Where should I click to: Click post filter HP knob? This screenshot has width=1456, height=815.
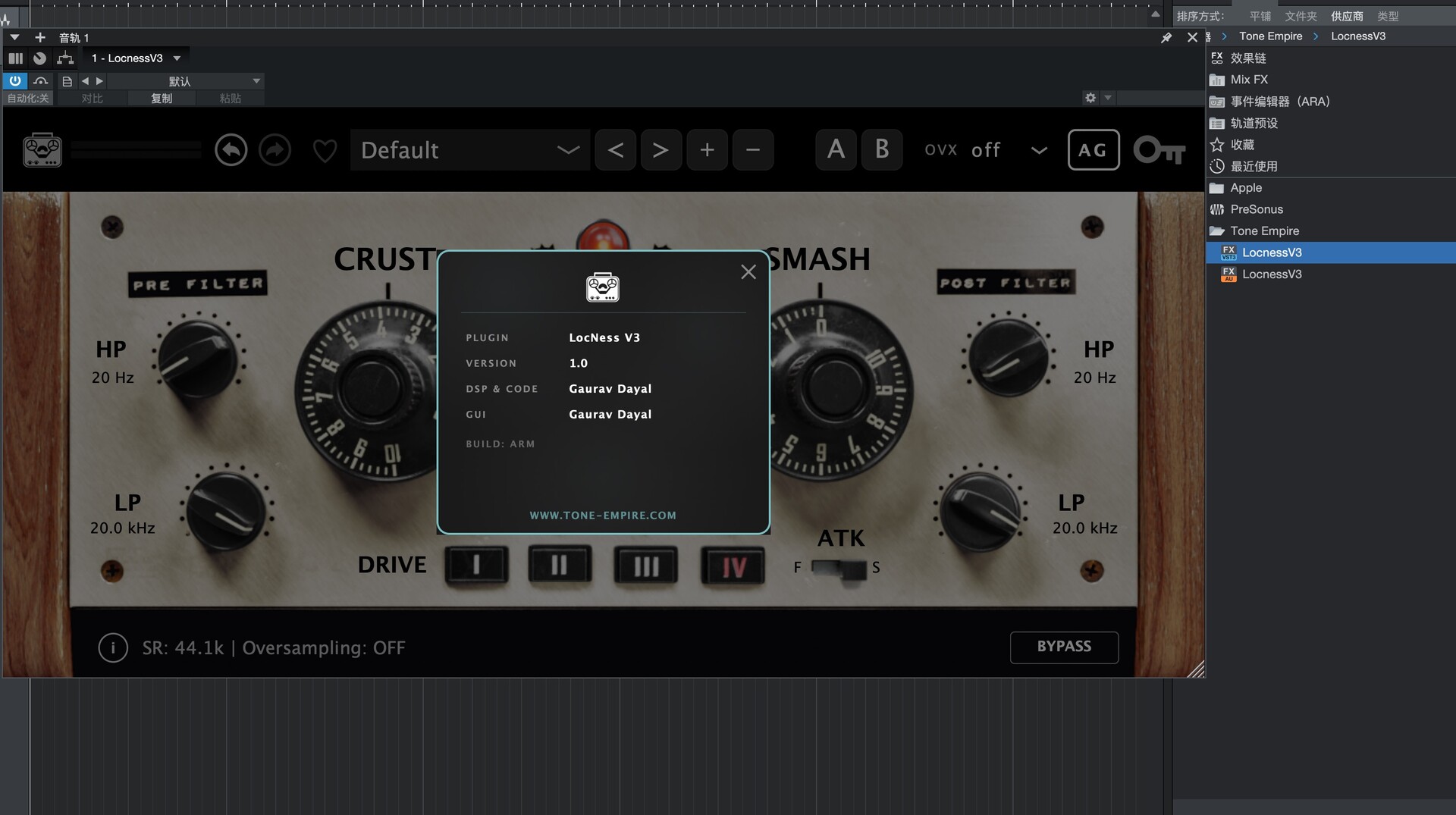point(1009,358)
